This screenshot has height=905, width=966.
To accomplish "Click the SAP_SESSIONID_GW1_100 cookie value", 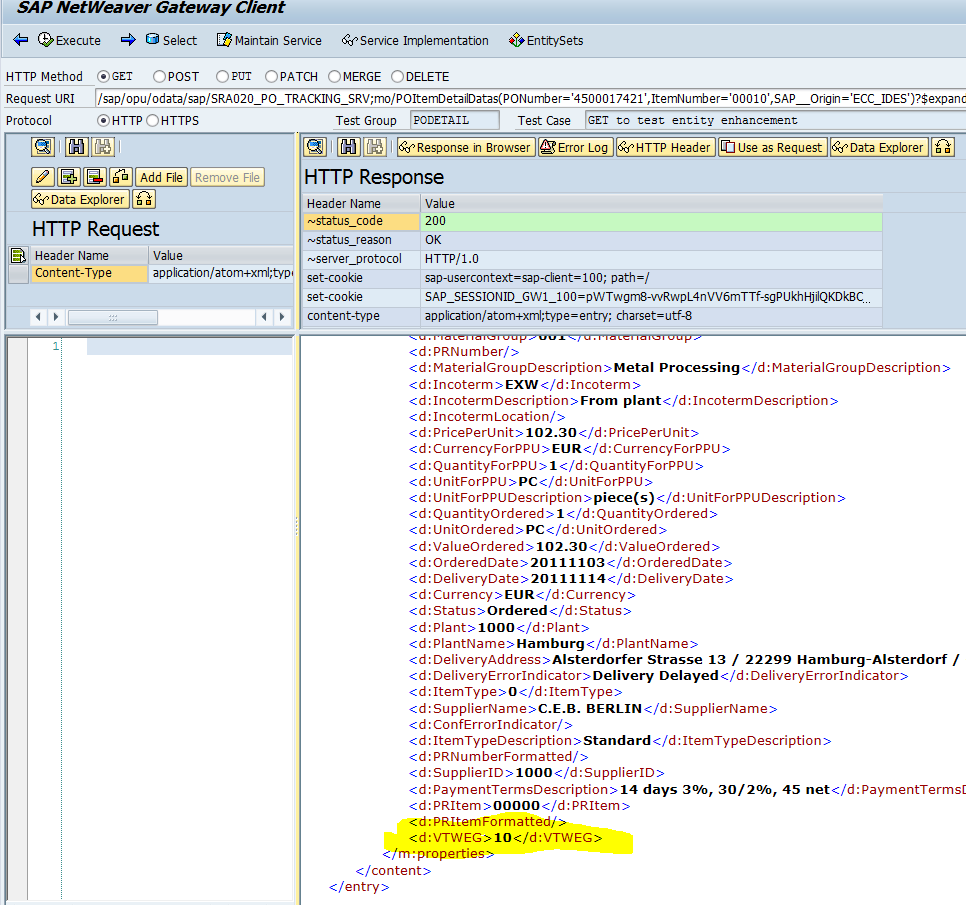I will click(652, 297).
